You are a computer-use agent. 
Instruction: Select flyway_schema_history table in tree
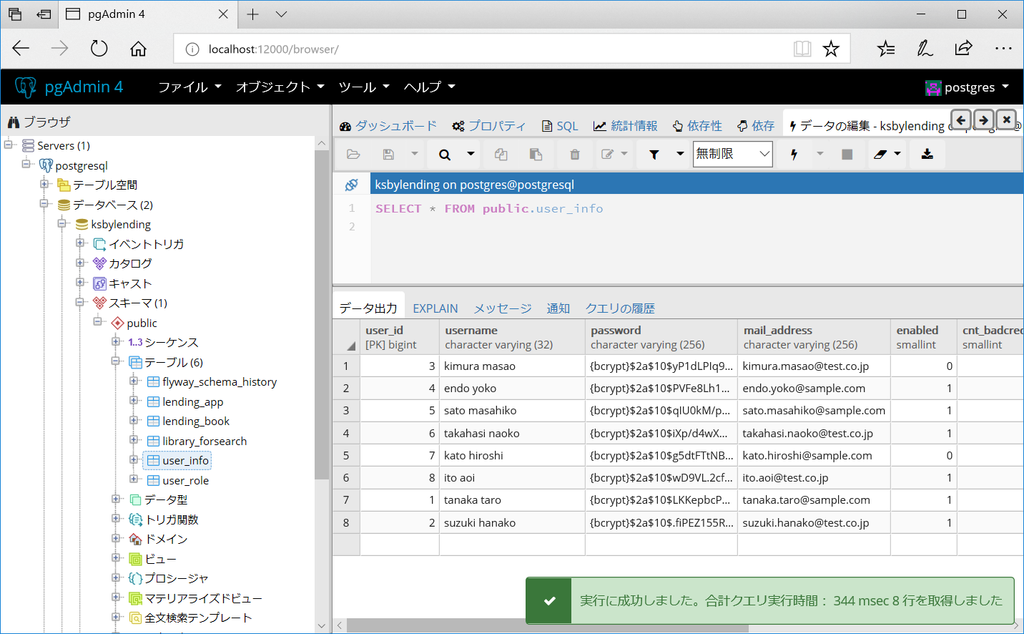pyautogui.click(x=219, y=382)
